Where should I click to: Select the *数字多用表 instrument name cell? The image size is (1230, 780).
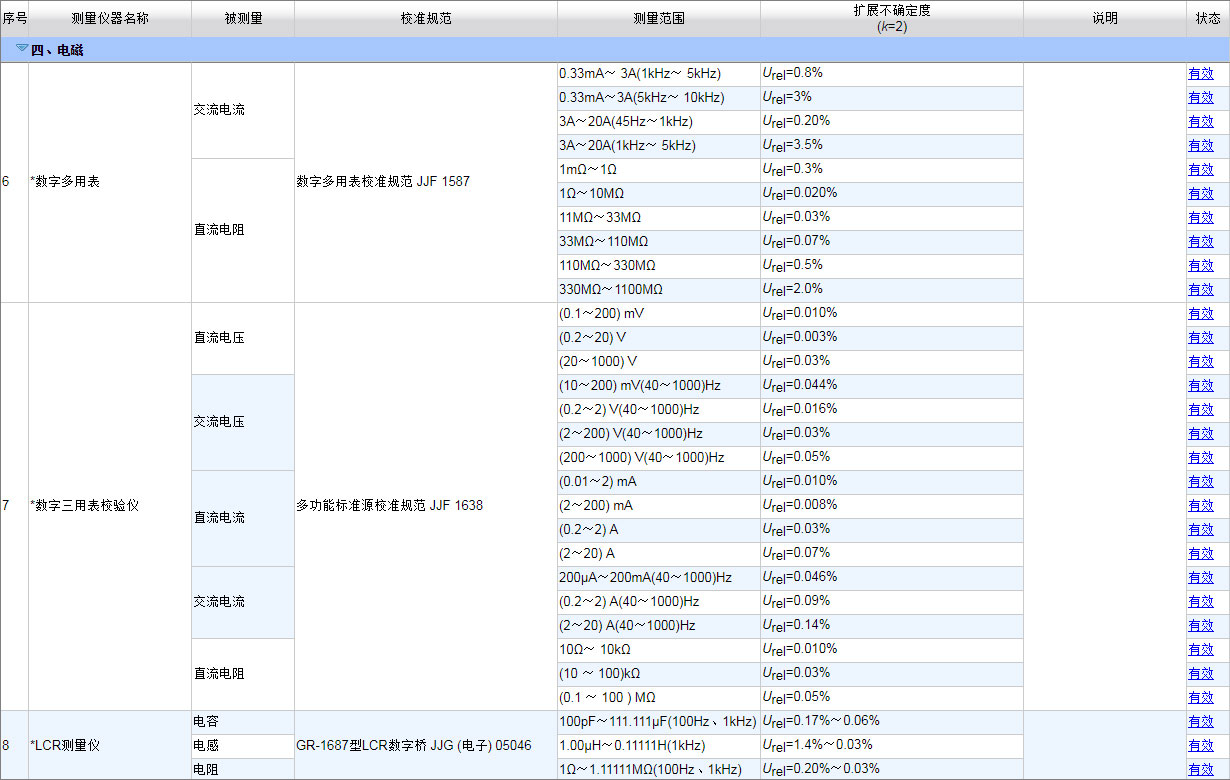pos(110,182)
